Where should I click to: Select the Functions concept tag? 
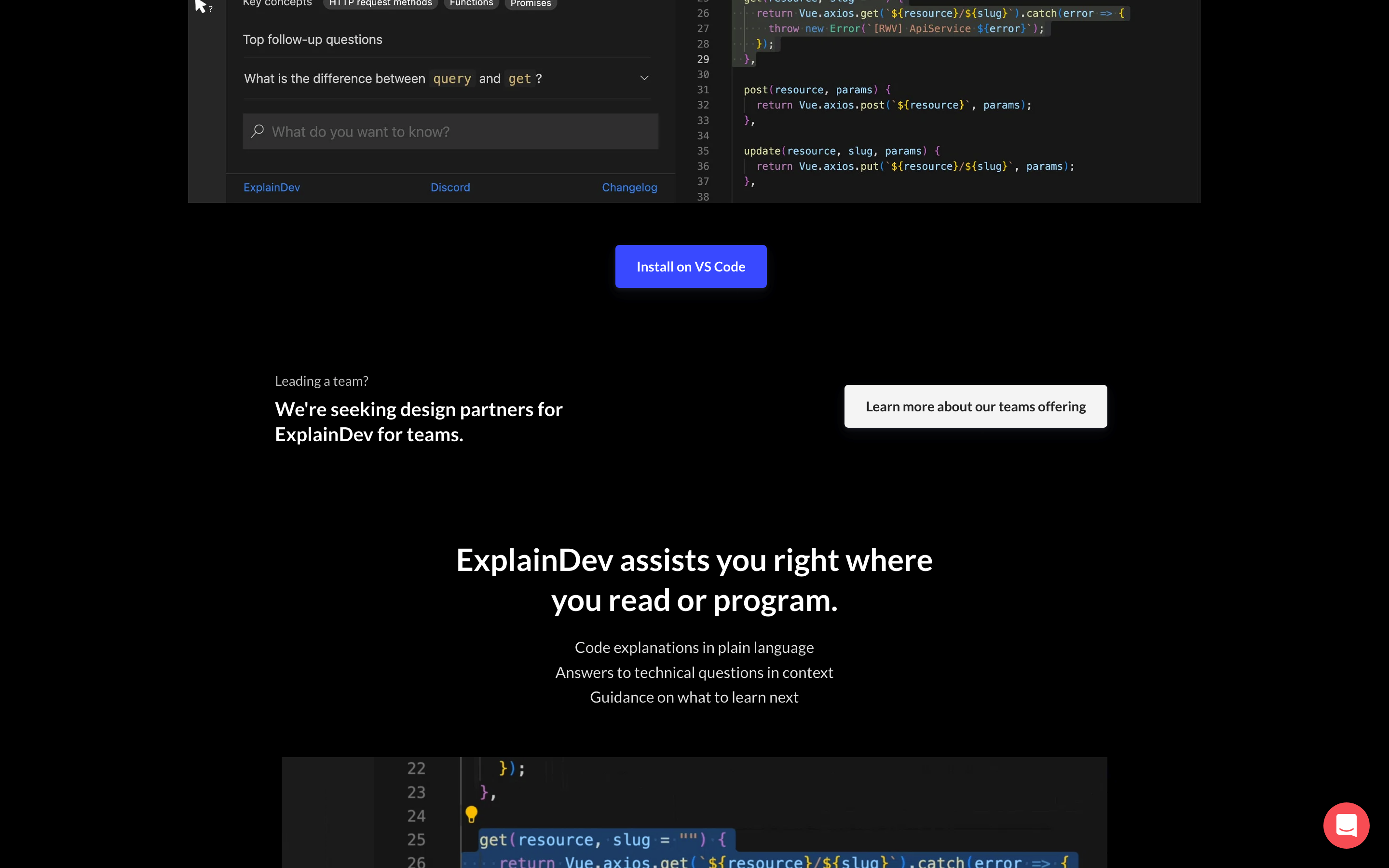pyautogui.click(x=471, y=3)
